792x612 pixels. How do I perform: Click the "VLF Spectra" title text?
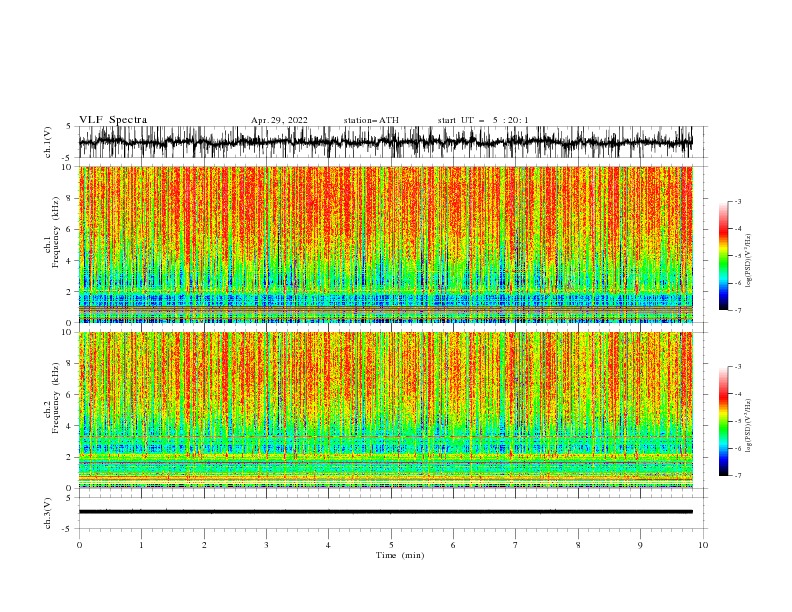(x=113, y=120)
